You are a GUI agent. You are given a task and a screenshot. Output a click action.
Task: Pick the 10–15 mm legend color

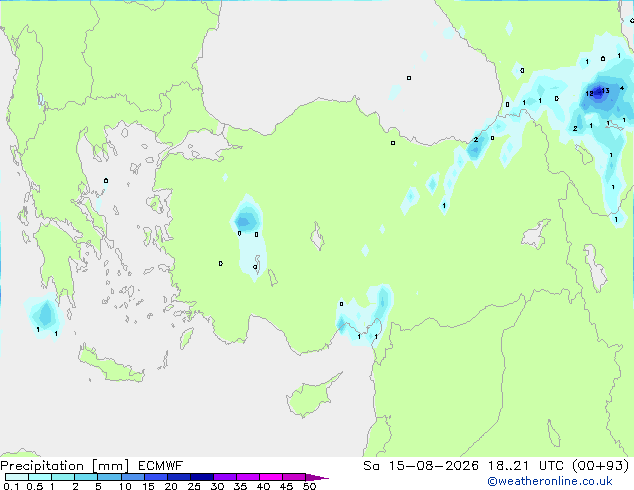(x=132, y=477)
